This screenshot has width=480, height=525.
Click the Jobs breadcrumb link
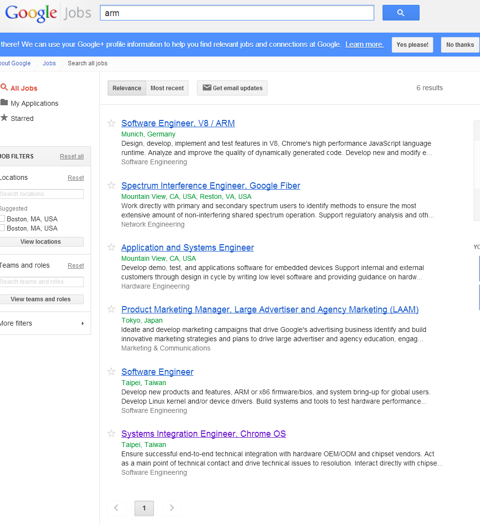point(49,63)
